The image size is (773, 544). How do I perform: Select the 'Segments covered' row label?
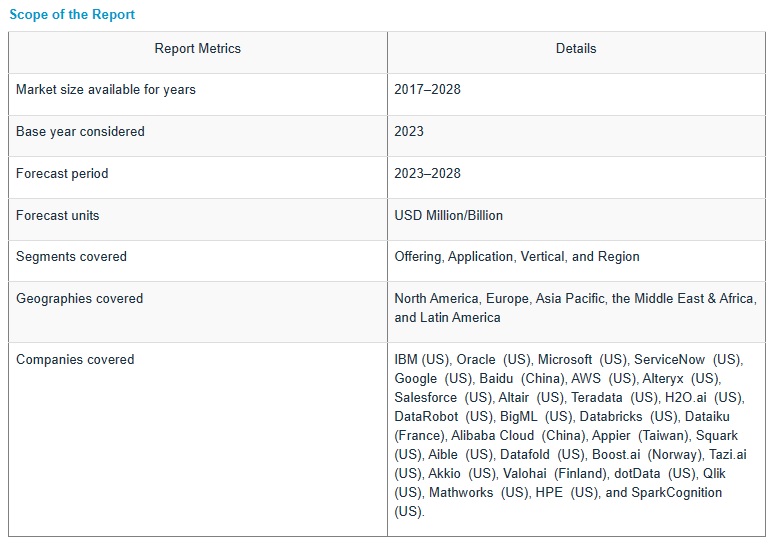[71, 257]
